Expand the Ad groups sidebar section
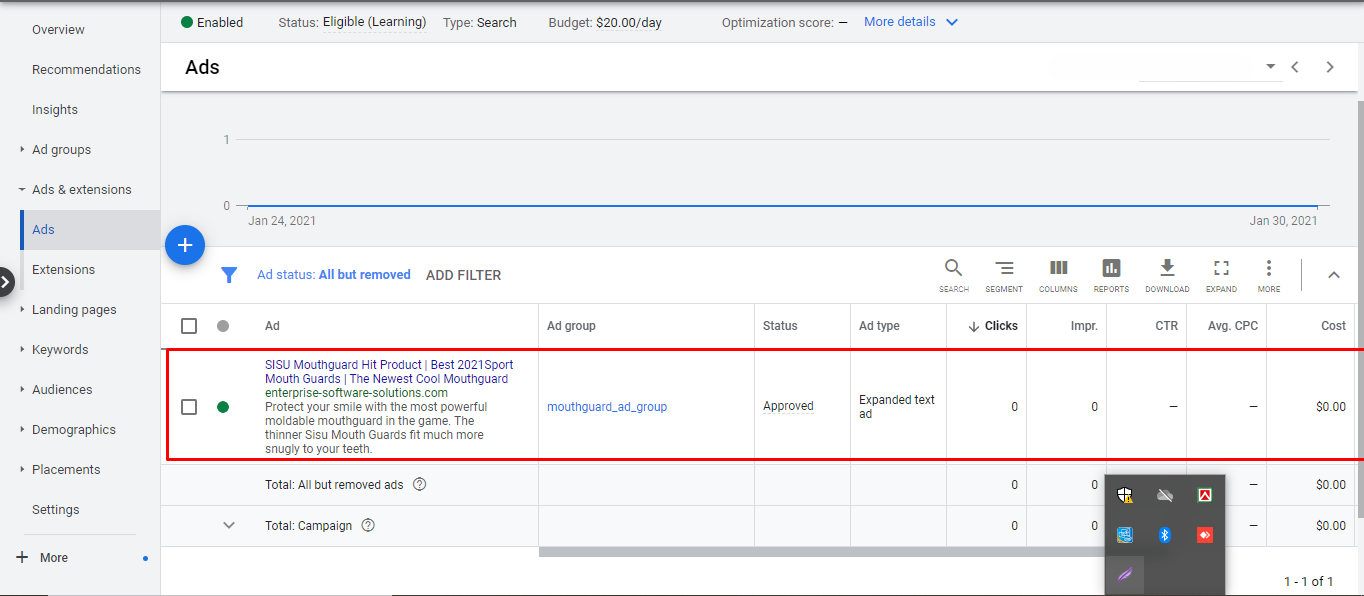Image resolution: width=1364 pixels, height=596 pixels. (x=61, y=150)
